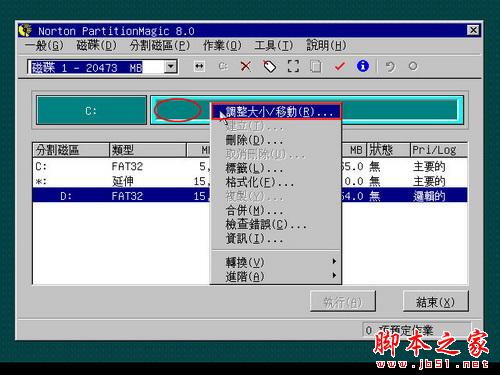Viewport: 500px width, 375px height.
Task: Choose 資訊(I) in context menu
Action: tap(276, 239)
